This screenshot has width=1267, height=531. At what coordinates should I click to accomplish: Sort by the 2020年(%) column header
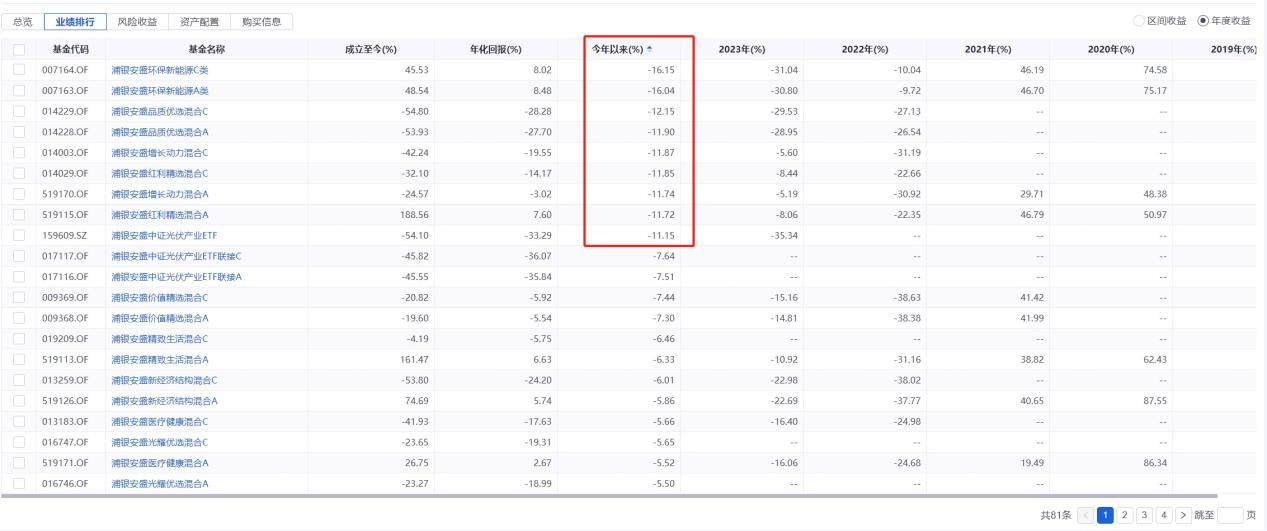click(1111, 49)
